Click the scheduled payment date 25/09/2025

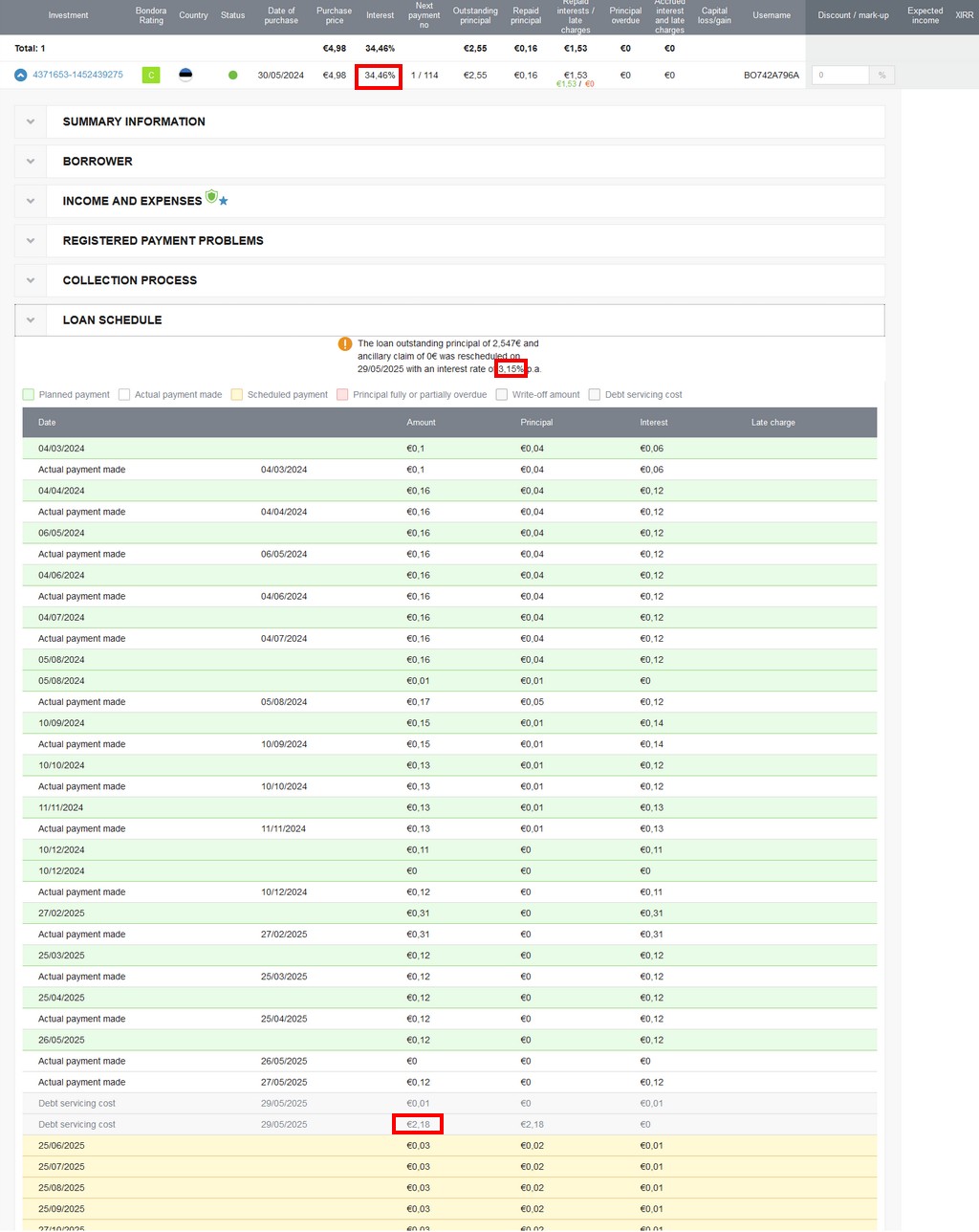pos(61,1209)
